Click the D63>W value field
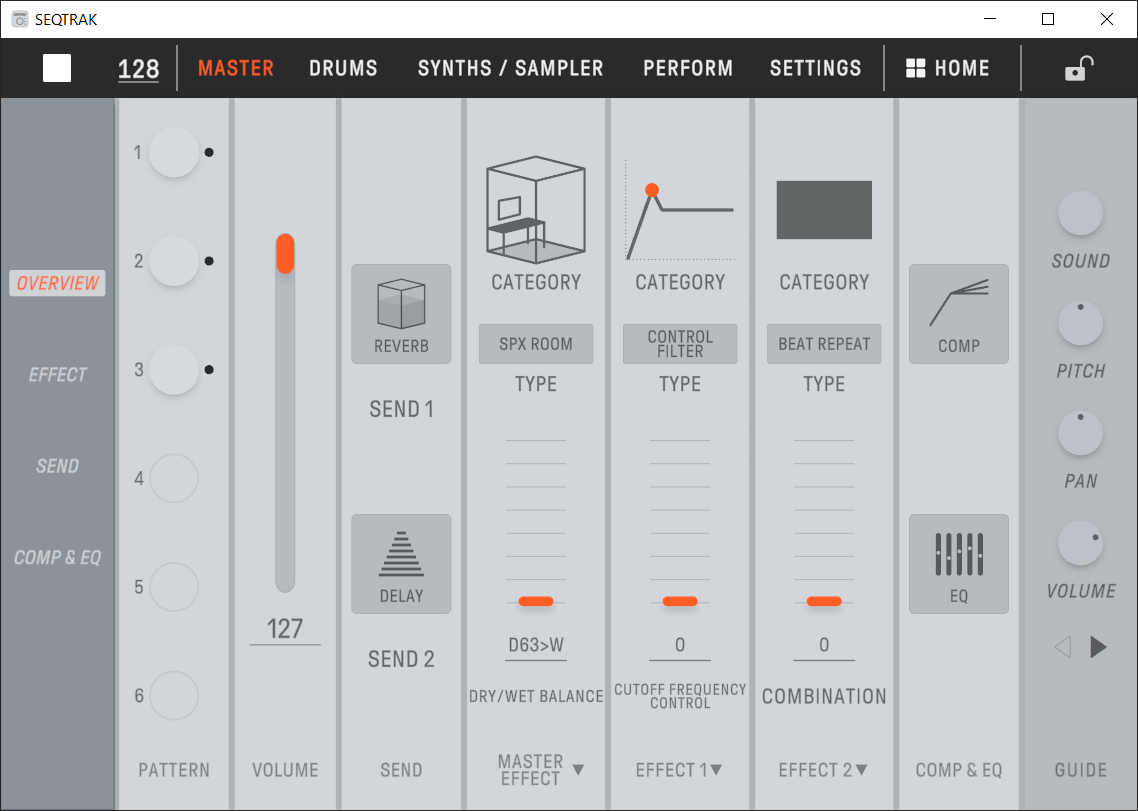 coord(536,645)
